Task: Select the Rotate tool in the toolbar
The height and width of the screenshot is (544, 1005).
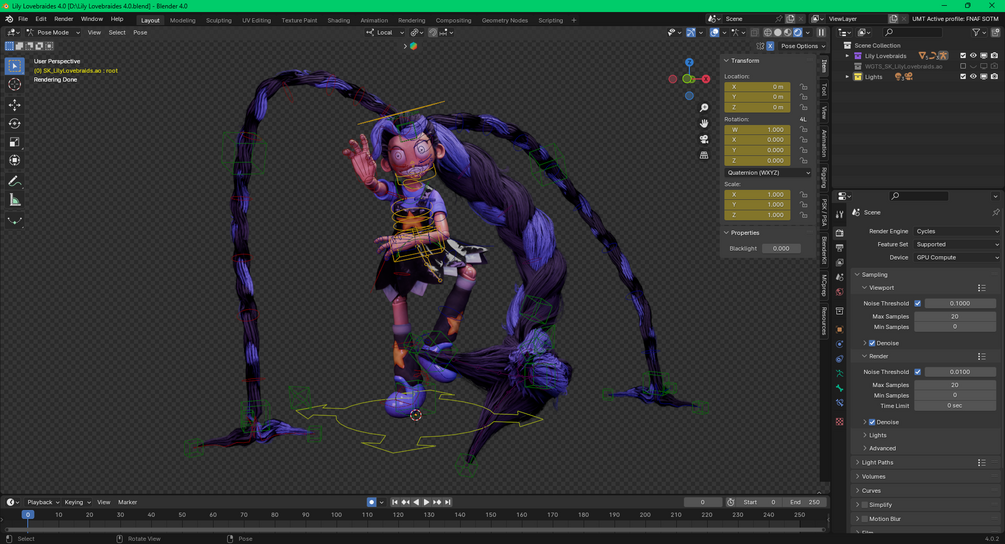Action: [14, 123]
